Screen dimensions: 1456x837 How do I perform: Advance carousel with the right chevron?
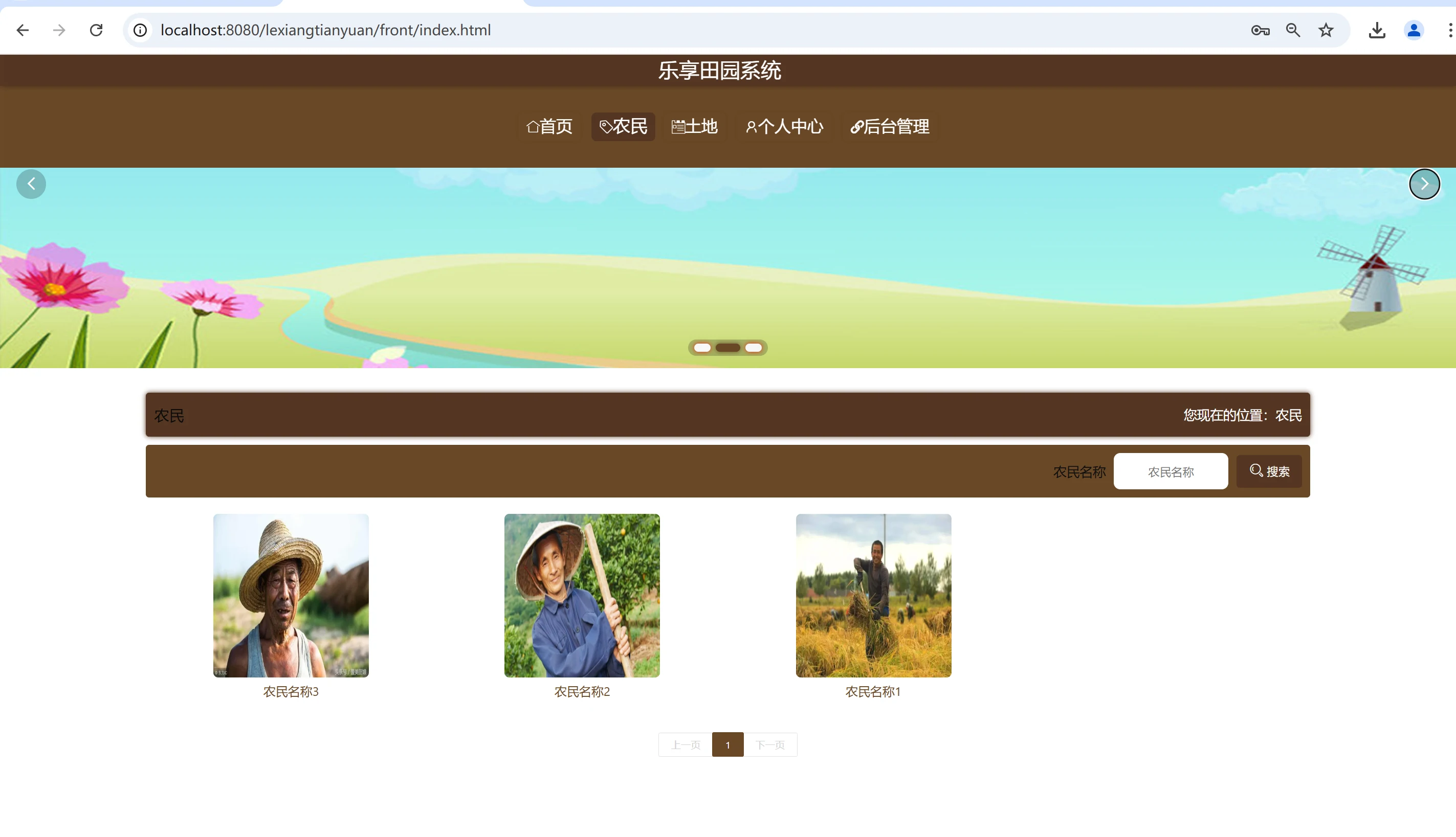(x=1424, y=184)
